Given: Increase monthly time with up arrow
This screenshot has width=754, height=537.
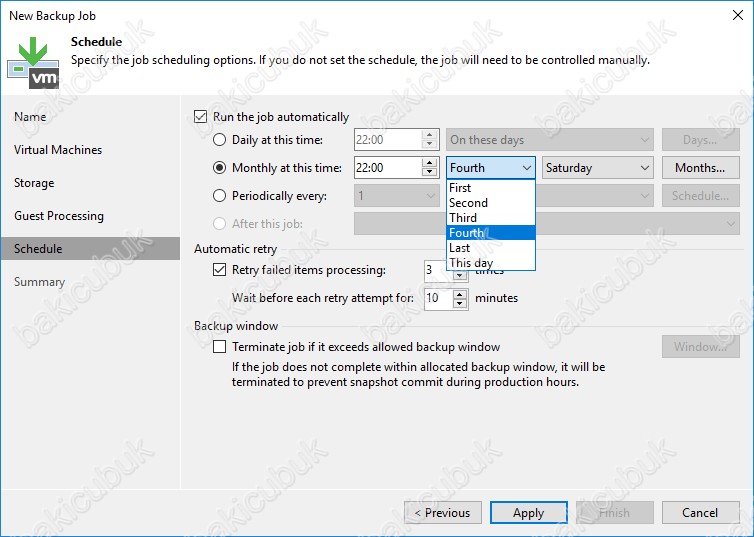Looking at the screenshot, I should 429,163.
